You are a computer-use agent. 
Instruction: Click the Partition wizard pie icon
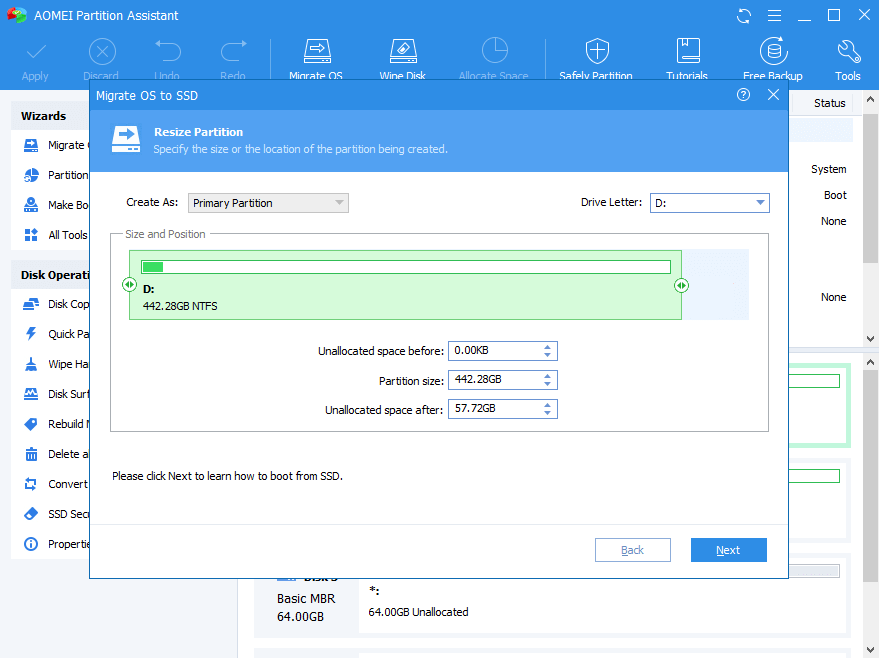click(x=31, y=175)
